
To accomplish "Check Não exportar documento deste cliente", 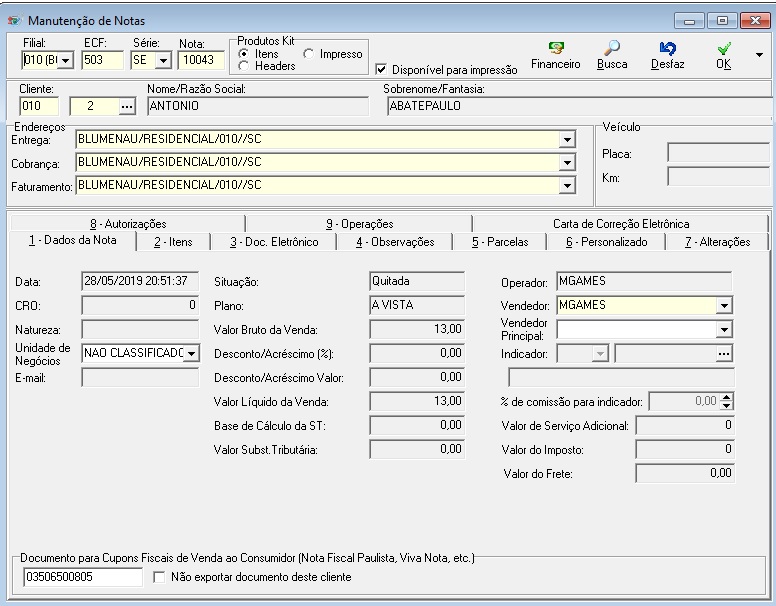I will (x=159, y=577).
